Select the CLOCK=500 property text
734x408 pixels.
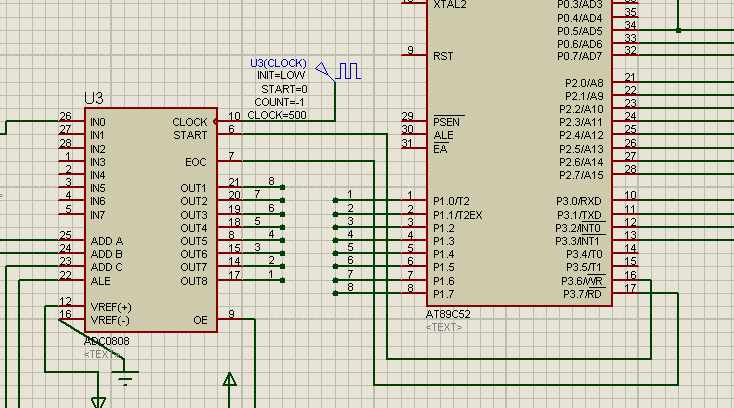point(277,115)
